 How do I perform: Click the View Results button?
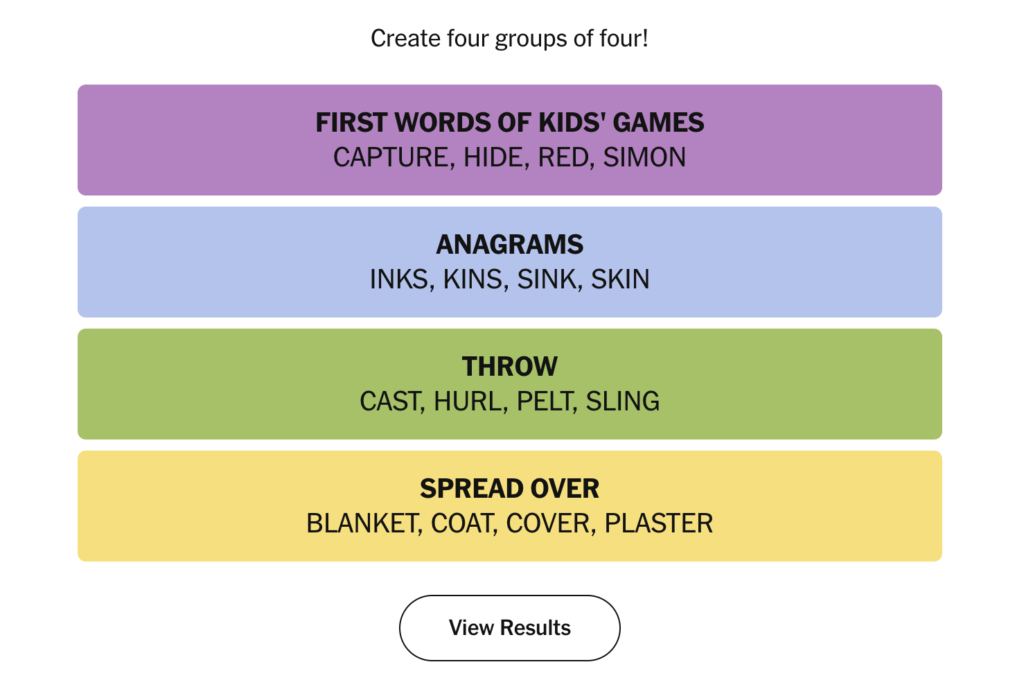[x=509, y=628]
